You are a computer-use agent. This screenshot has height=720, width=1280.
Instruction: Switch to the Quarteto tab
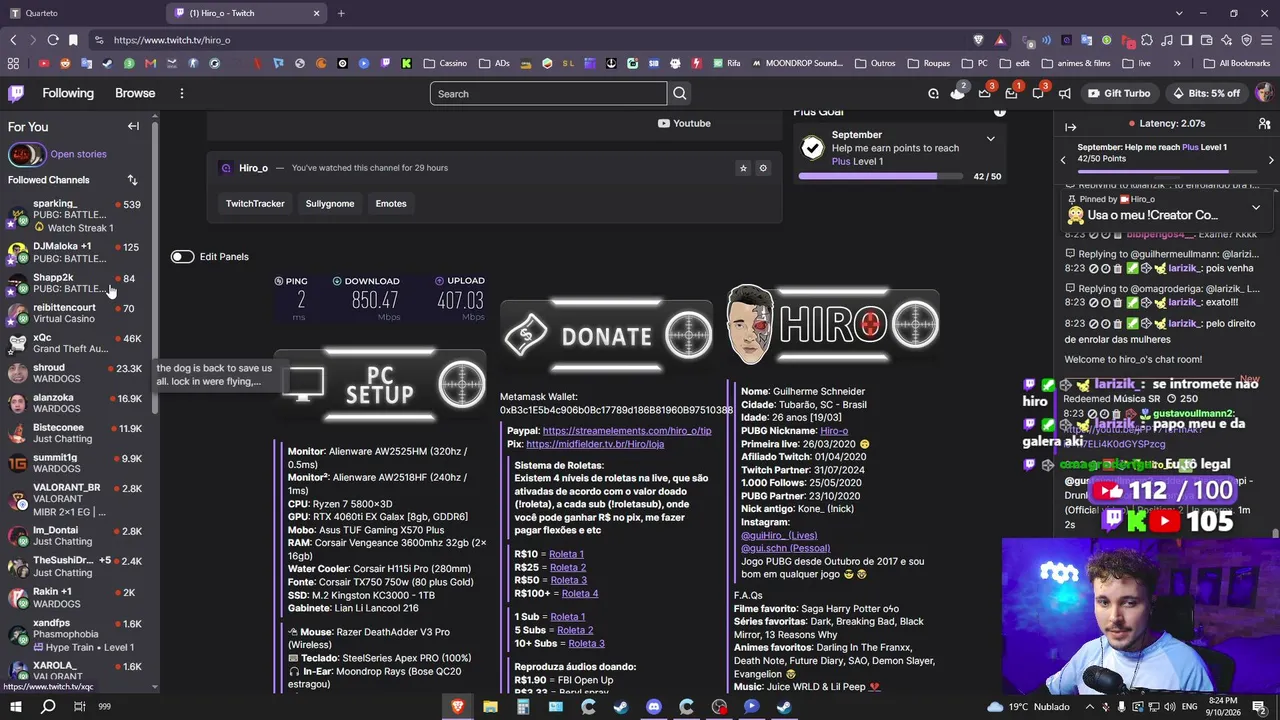[x=83, y=13]
